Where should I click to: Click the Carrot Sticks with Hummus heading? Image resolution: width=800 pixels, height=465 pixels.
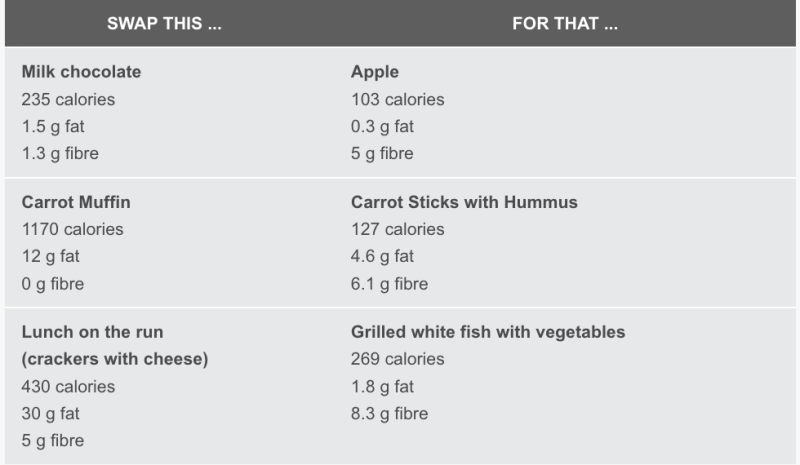(464, 202)
